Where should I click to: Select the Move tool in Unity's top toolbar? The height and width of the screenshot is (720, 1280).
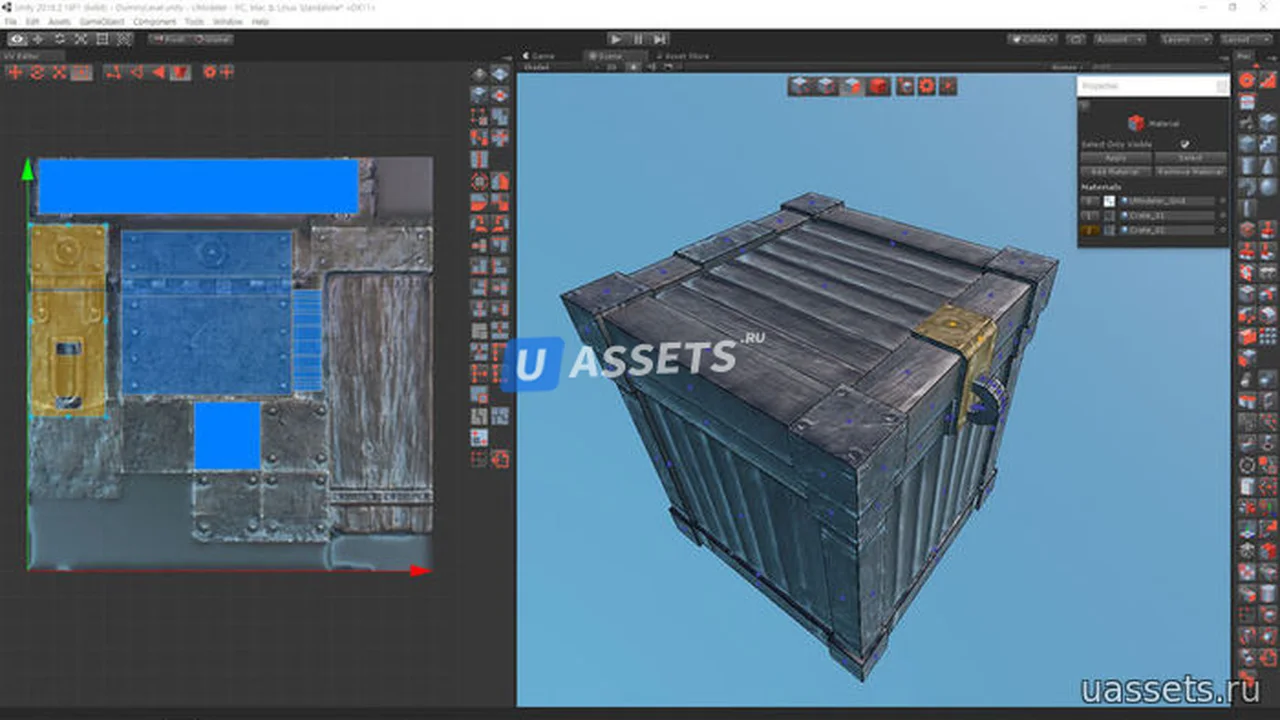coord(38,39)
